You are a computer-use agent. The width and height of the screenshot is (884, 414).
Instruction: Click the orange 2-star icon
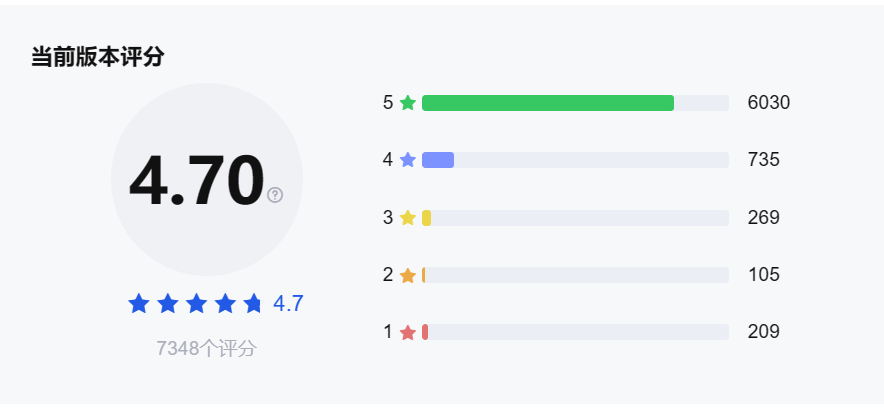point(408,275)
